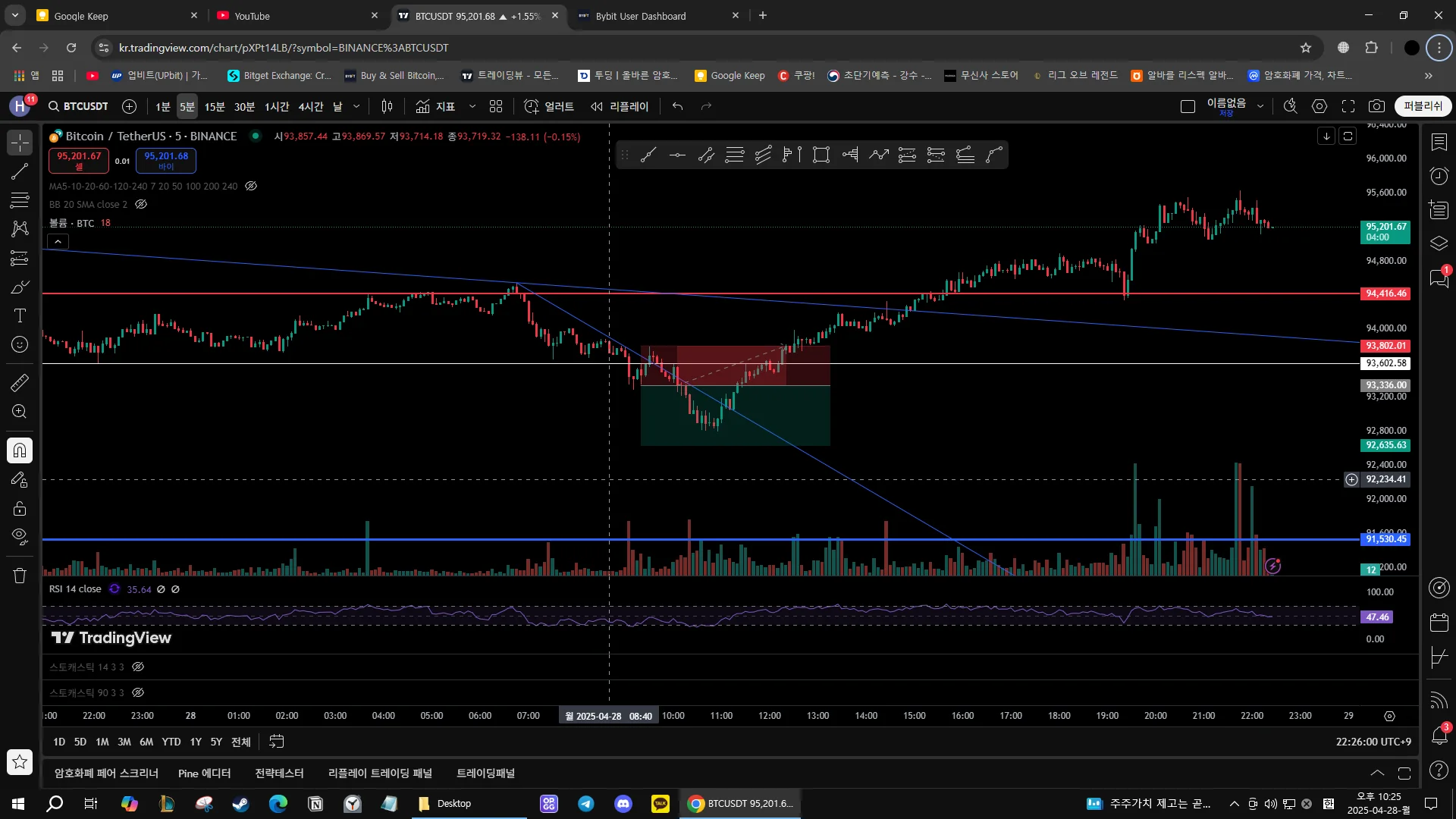Viewport: 1456px width, 819px height.
Task: Open the candlestick chart type selector
Action: (387, 106)
